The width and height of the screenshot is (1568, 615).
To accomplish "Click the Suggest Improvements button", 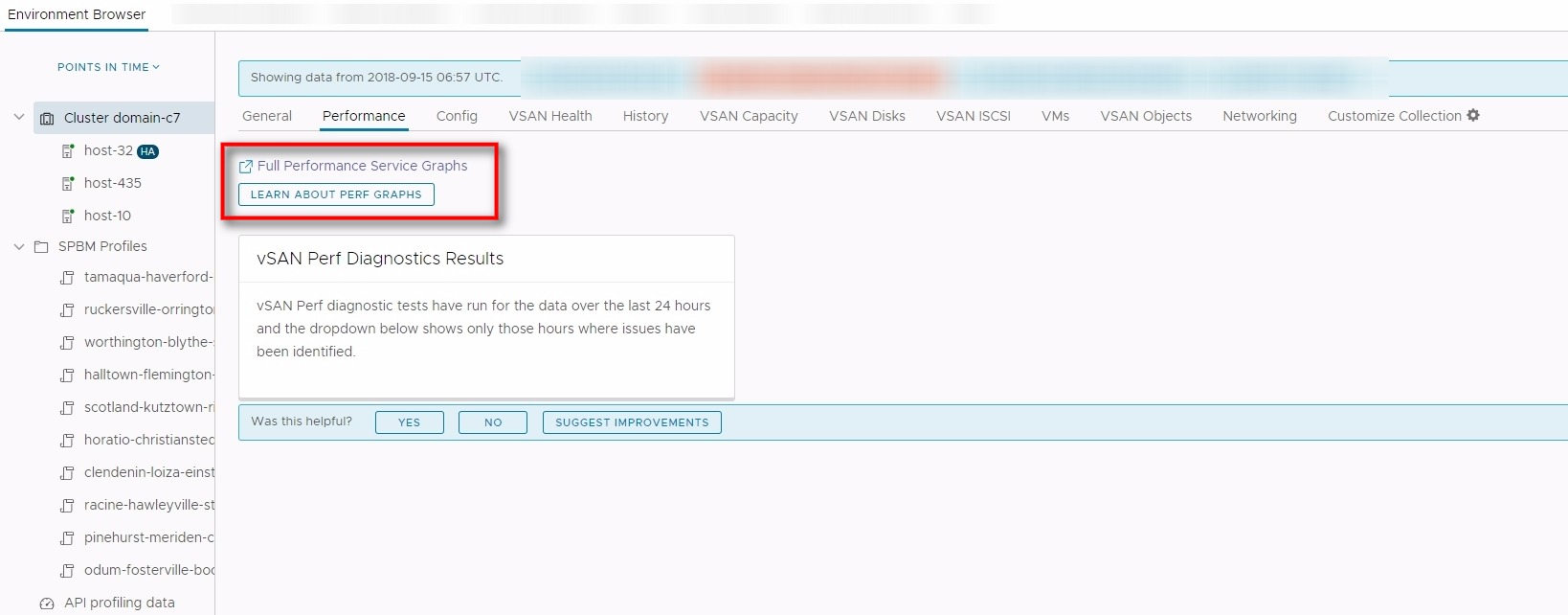I will pyautogui.click(x=632, y=422).
